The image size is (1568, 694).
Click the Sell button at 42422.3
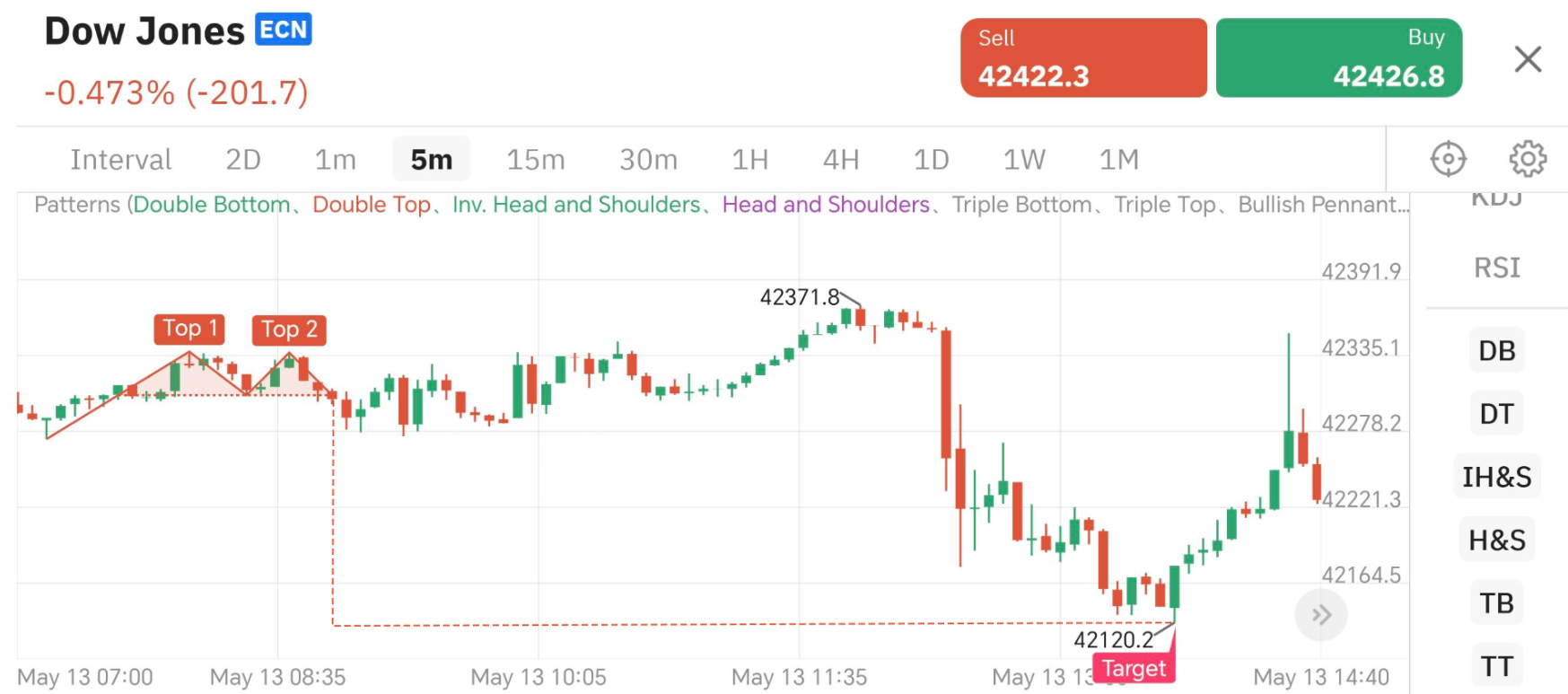pos(1083,57)
